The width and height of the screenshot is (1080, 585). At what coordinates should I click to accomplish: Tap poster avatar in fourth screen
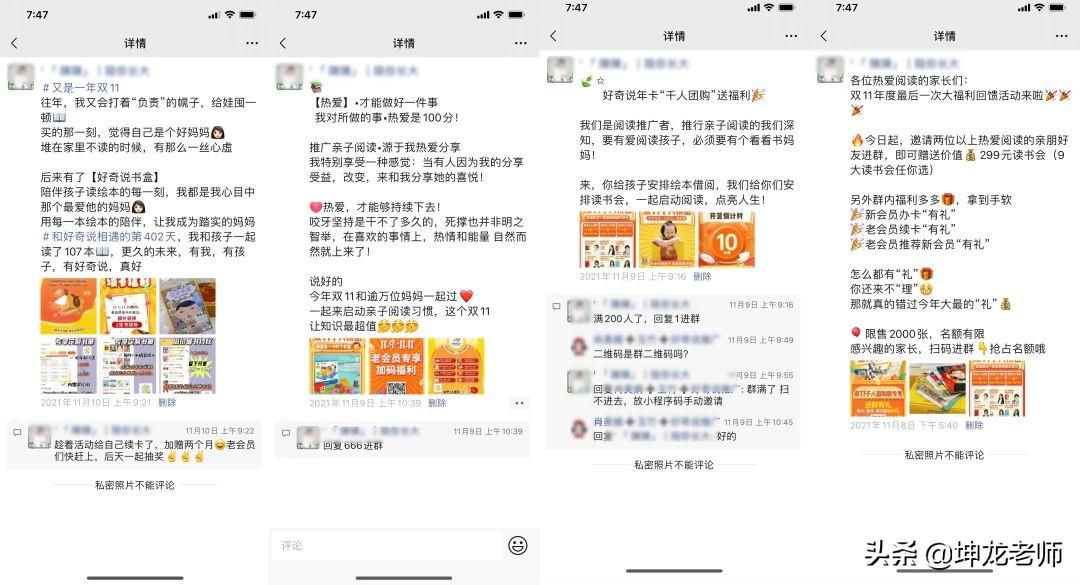(830, 70)
